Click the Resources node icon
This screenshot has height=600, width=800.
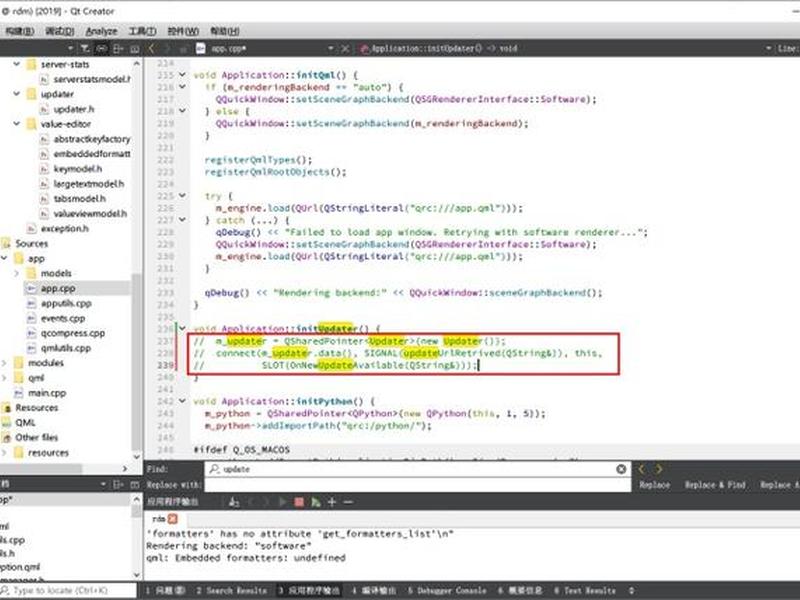6,408
